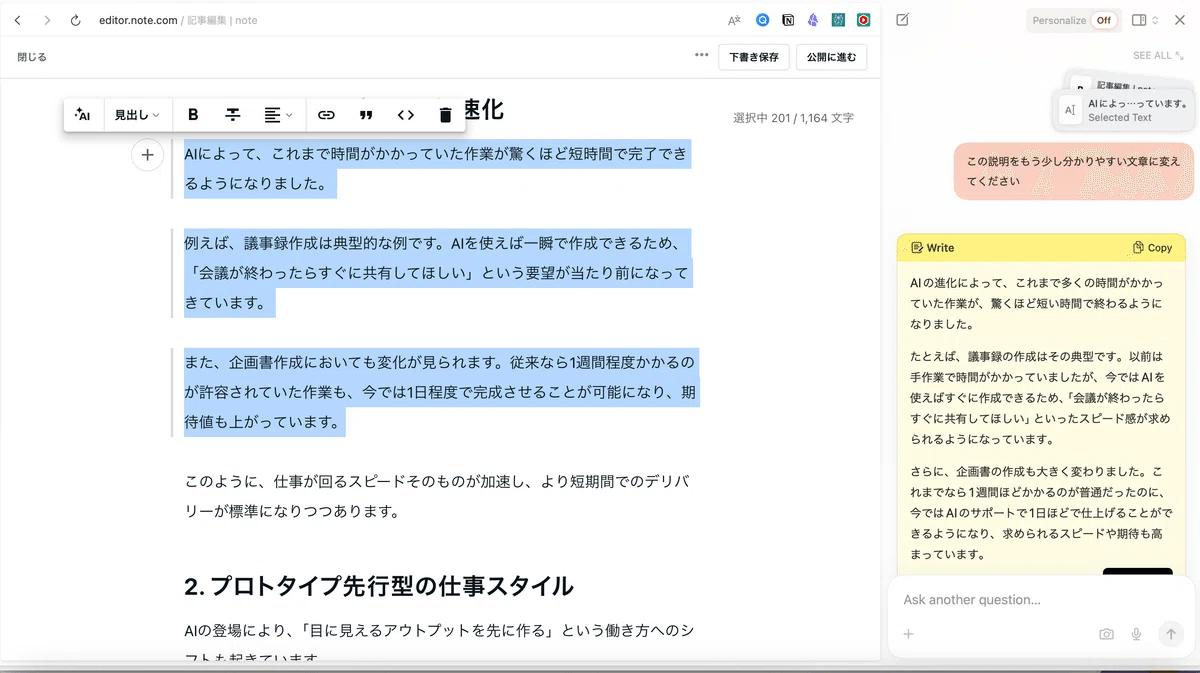Open the blue circular Q extension
The image size is (1200, 673).
763,20
